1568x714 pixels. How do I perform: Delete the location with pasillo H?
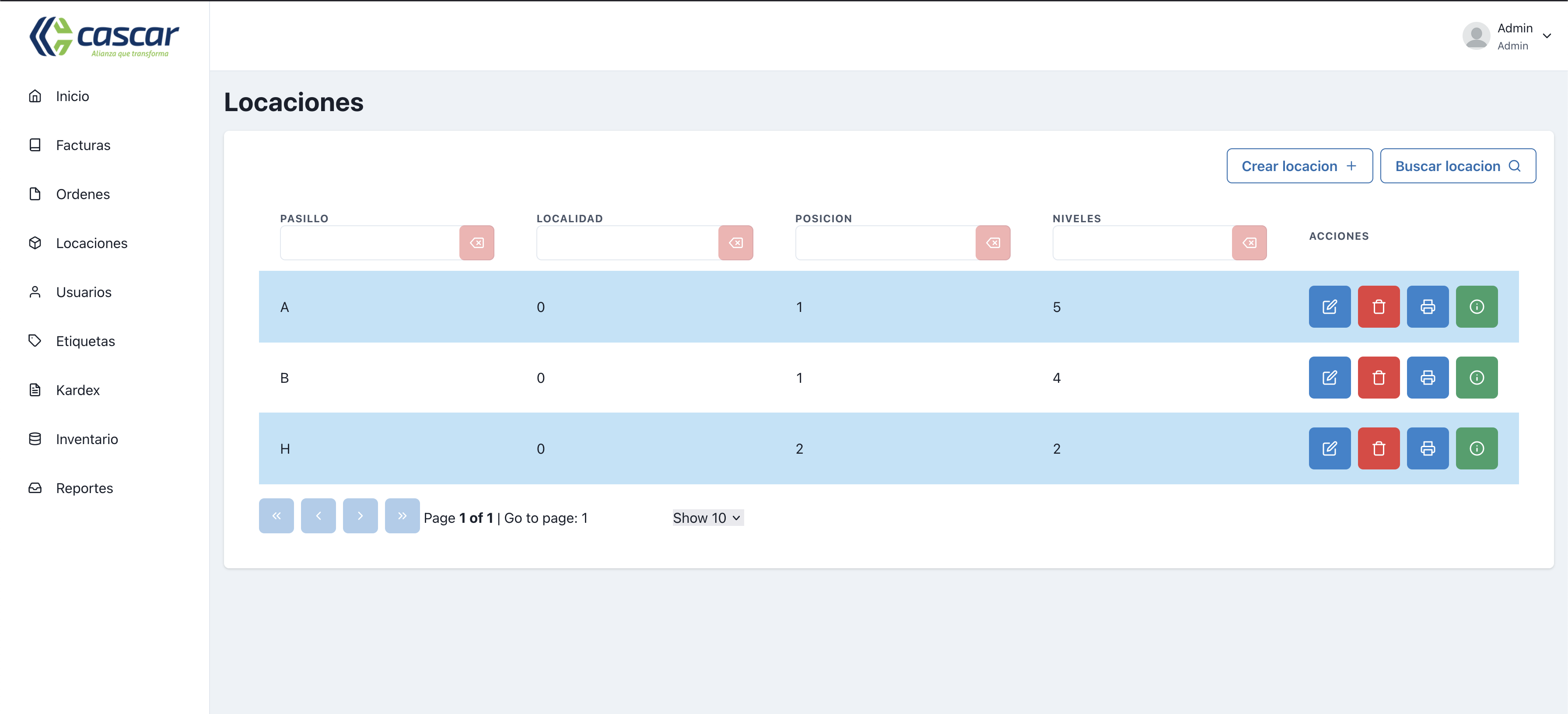(x=1378, y=448)
